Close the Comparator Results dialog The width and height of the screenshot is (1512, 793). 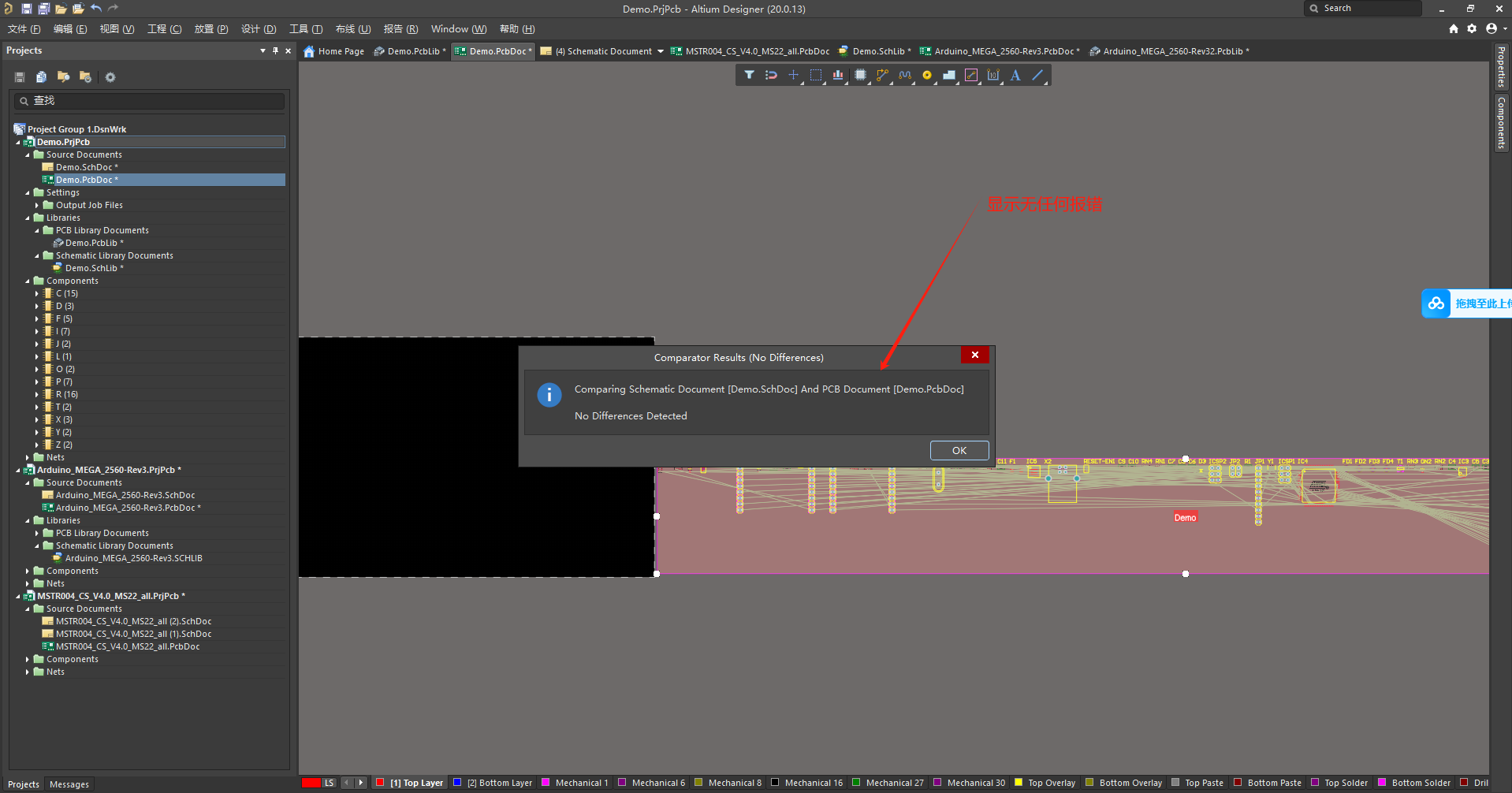pos(975,355)
